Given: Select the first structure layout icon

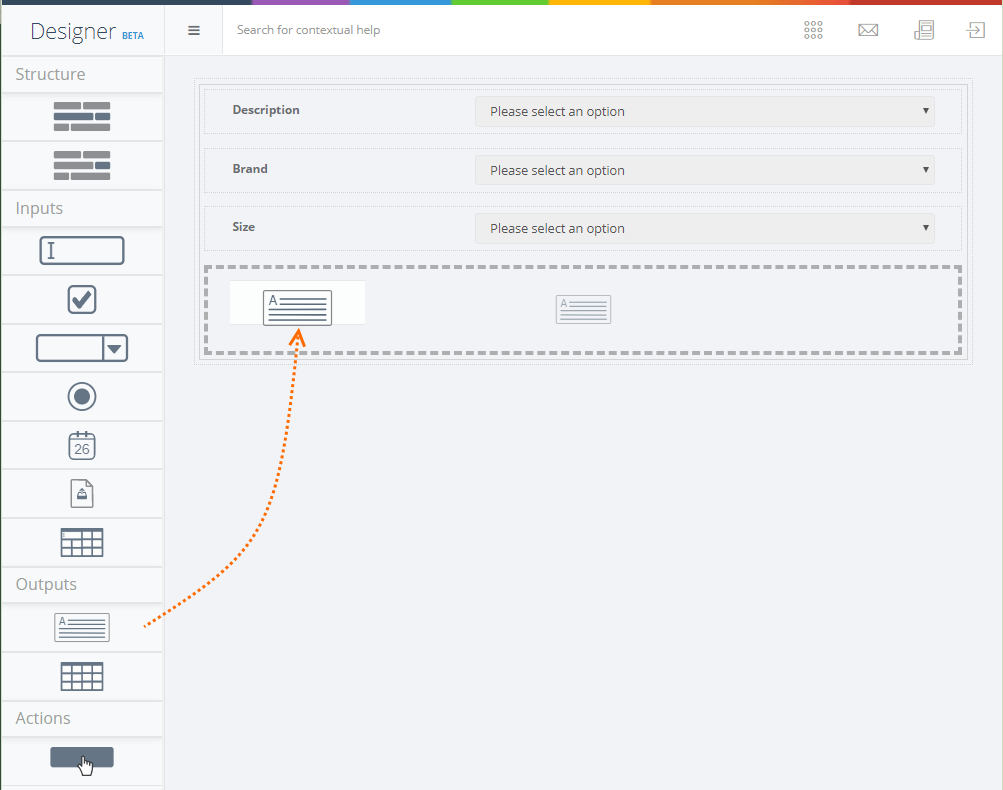Looking at the screenshot, I should coord(82,117).
